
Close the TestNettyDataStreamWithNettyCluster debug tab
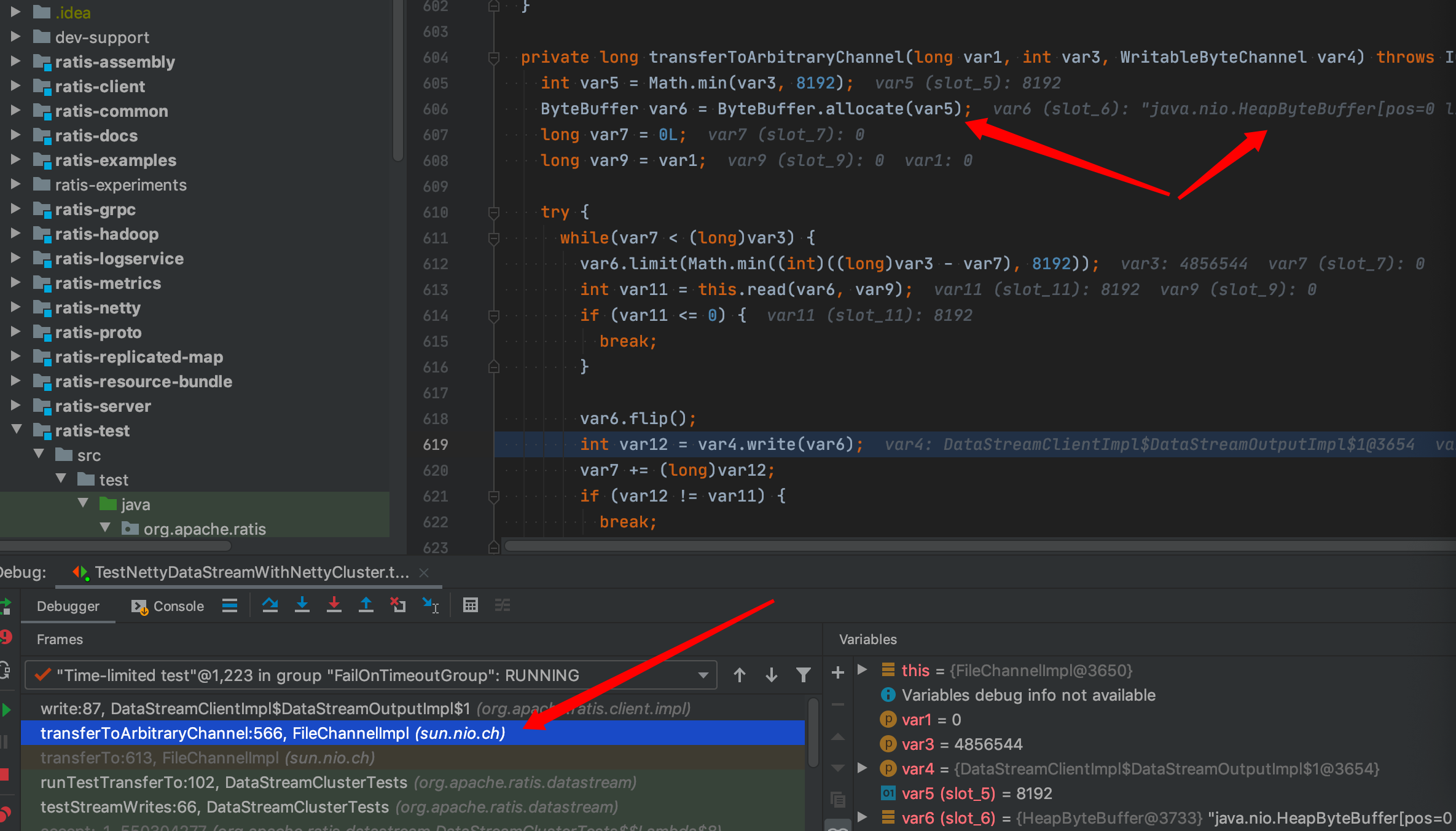[424, 572]
